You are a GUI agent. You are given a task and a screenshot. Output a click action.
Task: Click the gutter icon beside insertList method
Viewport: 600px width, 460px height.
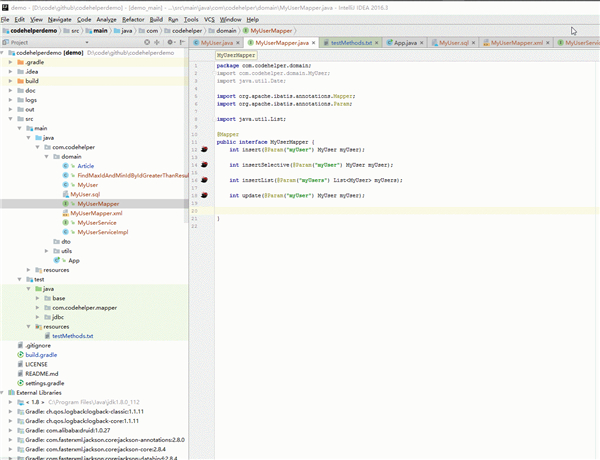coord(204,179)
